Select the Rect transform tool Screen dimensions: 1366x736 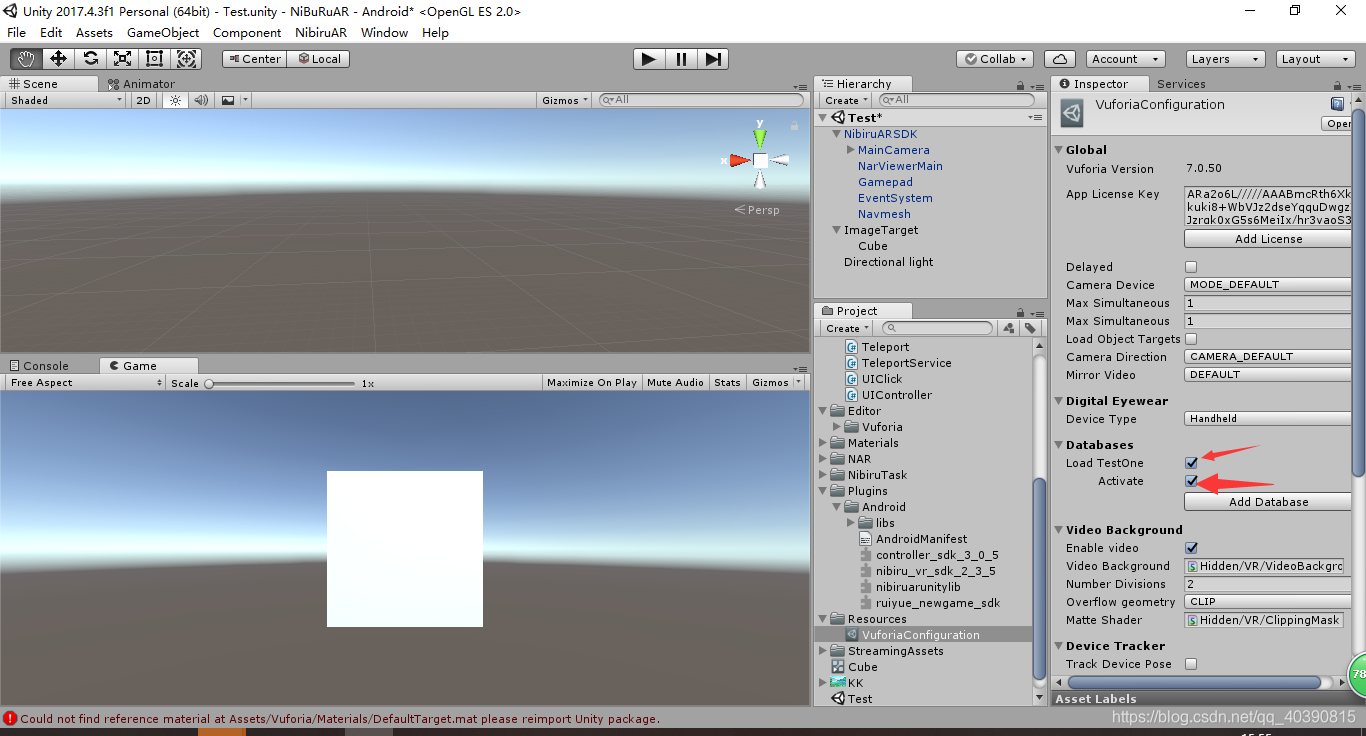point(154,59)
